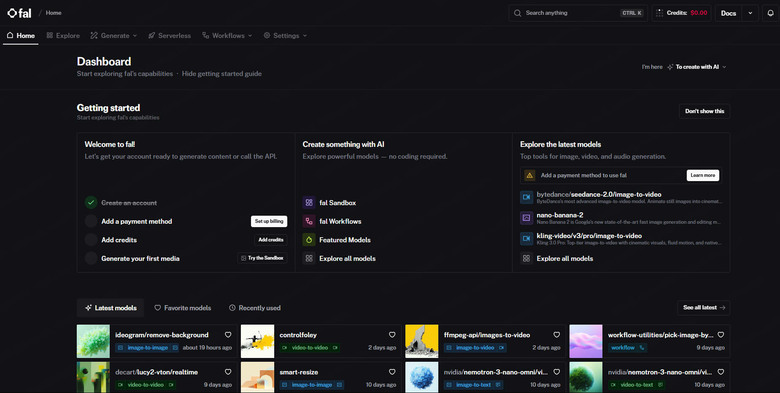Click Hide getting started guide link
Viewport: 780px width, 393px height.
222,74
